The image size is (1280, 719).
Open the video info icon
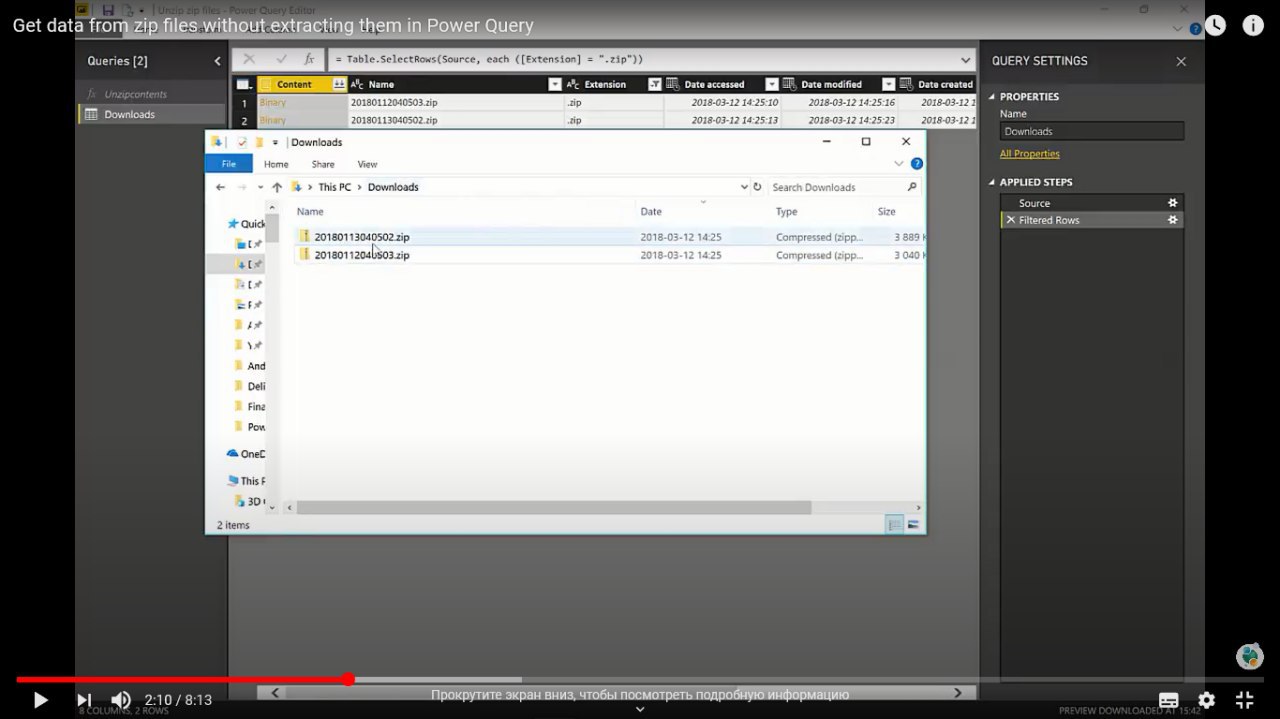tap(1253, 25)
